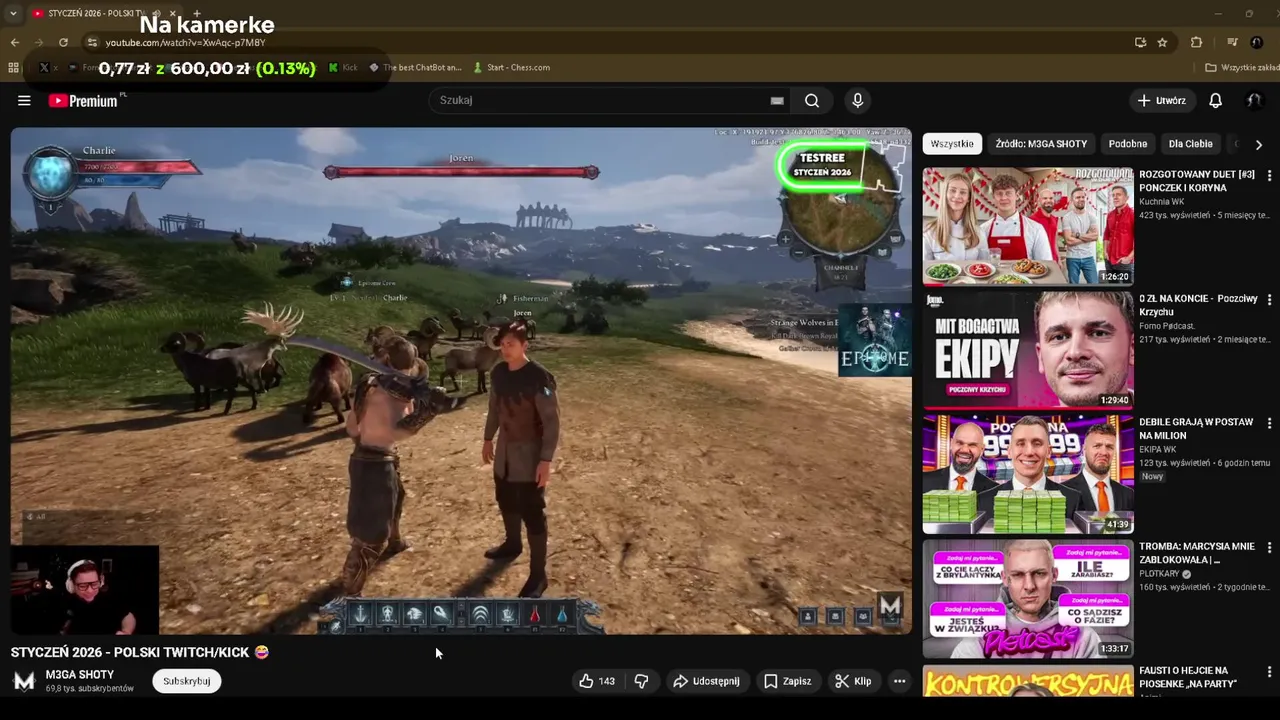Select the Dla Ciebie filter chip
This screenshot has width=1280, height=720.
coord(1191,144)
